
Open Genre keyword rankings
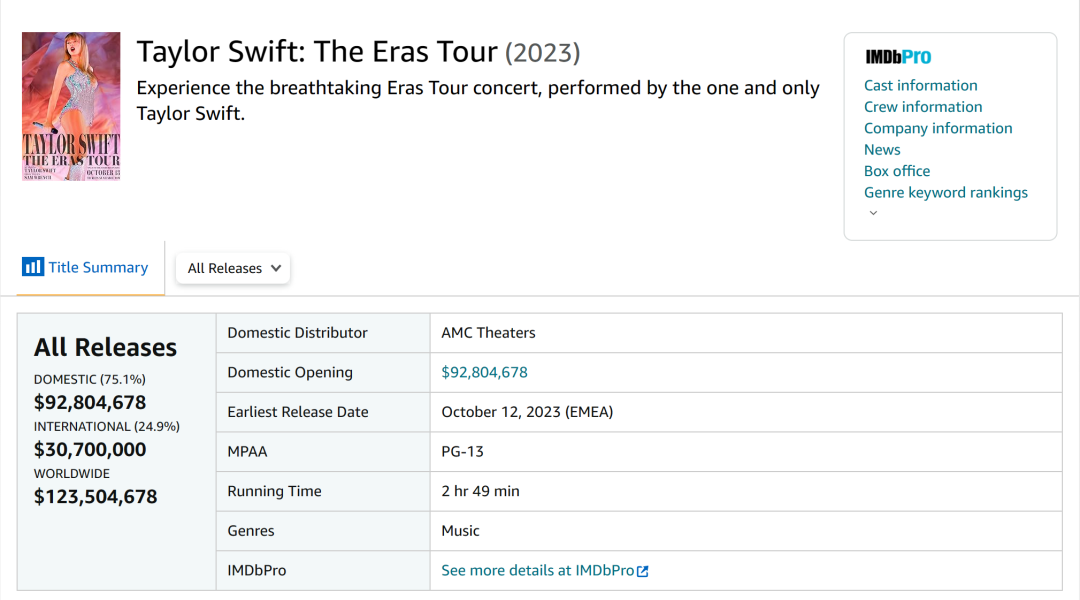(x=945, y=192)
